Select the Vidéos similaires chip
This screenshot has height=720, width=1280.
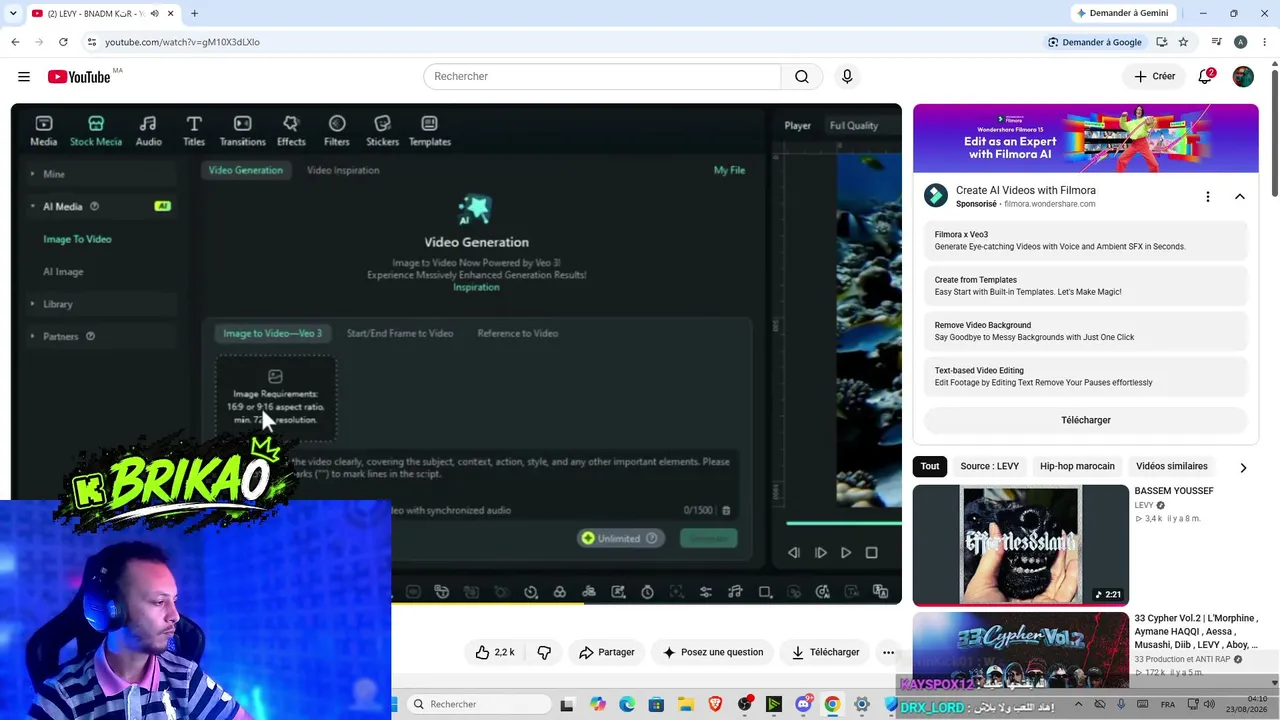[x=1172, y=466]
